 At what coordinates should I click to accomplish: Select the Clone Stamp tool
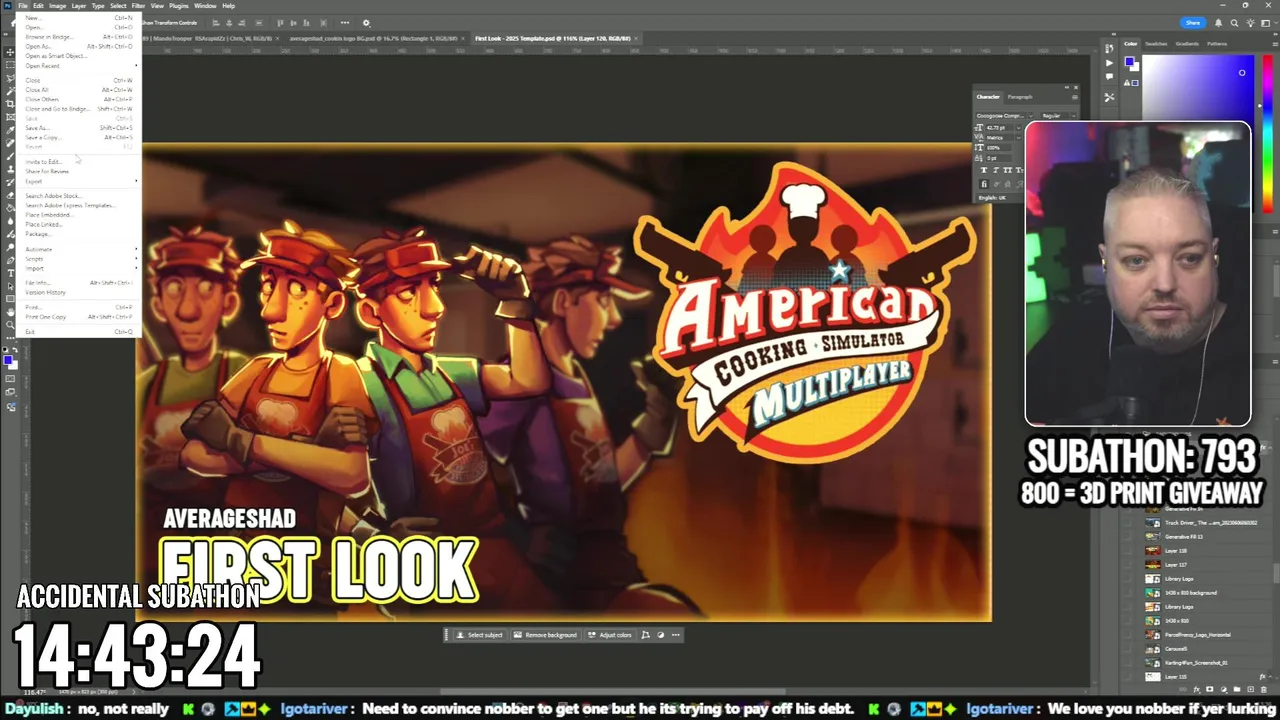pyautogui.click(x=9, y=167)
